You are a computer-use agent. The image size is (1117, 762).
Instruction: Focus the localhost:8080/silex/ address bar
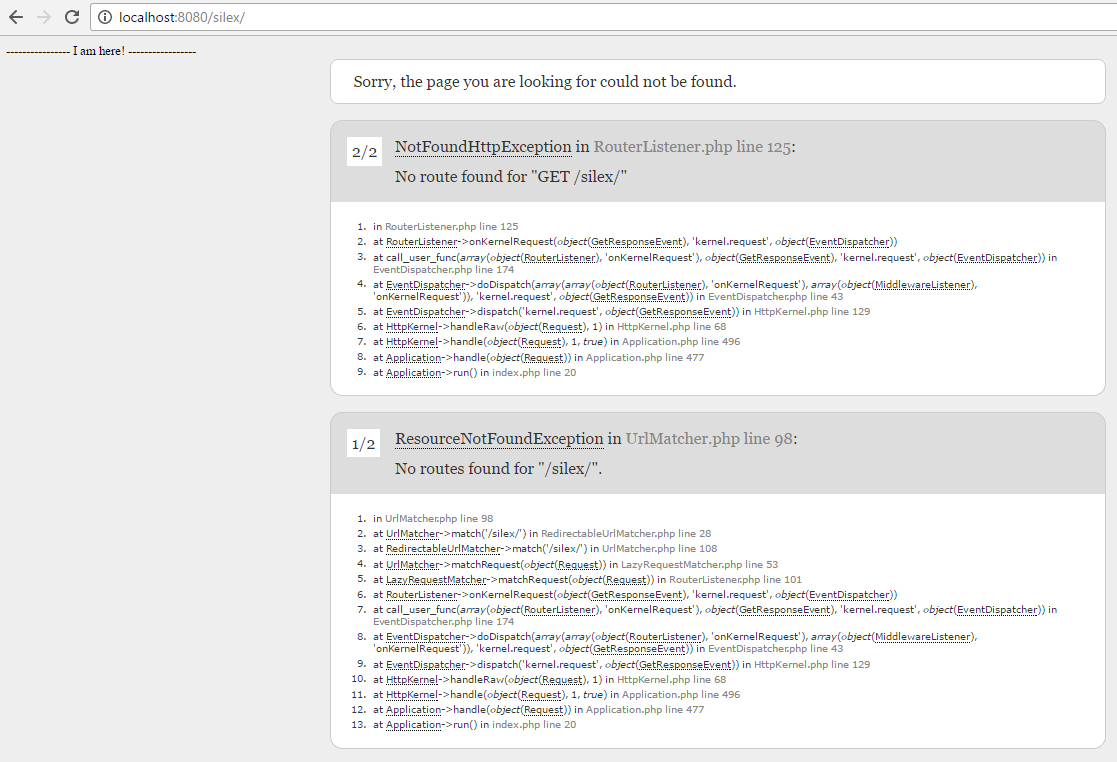603,17
